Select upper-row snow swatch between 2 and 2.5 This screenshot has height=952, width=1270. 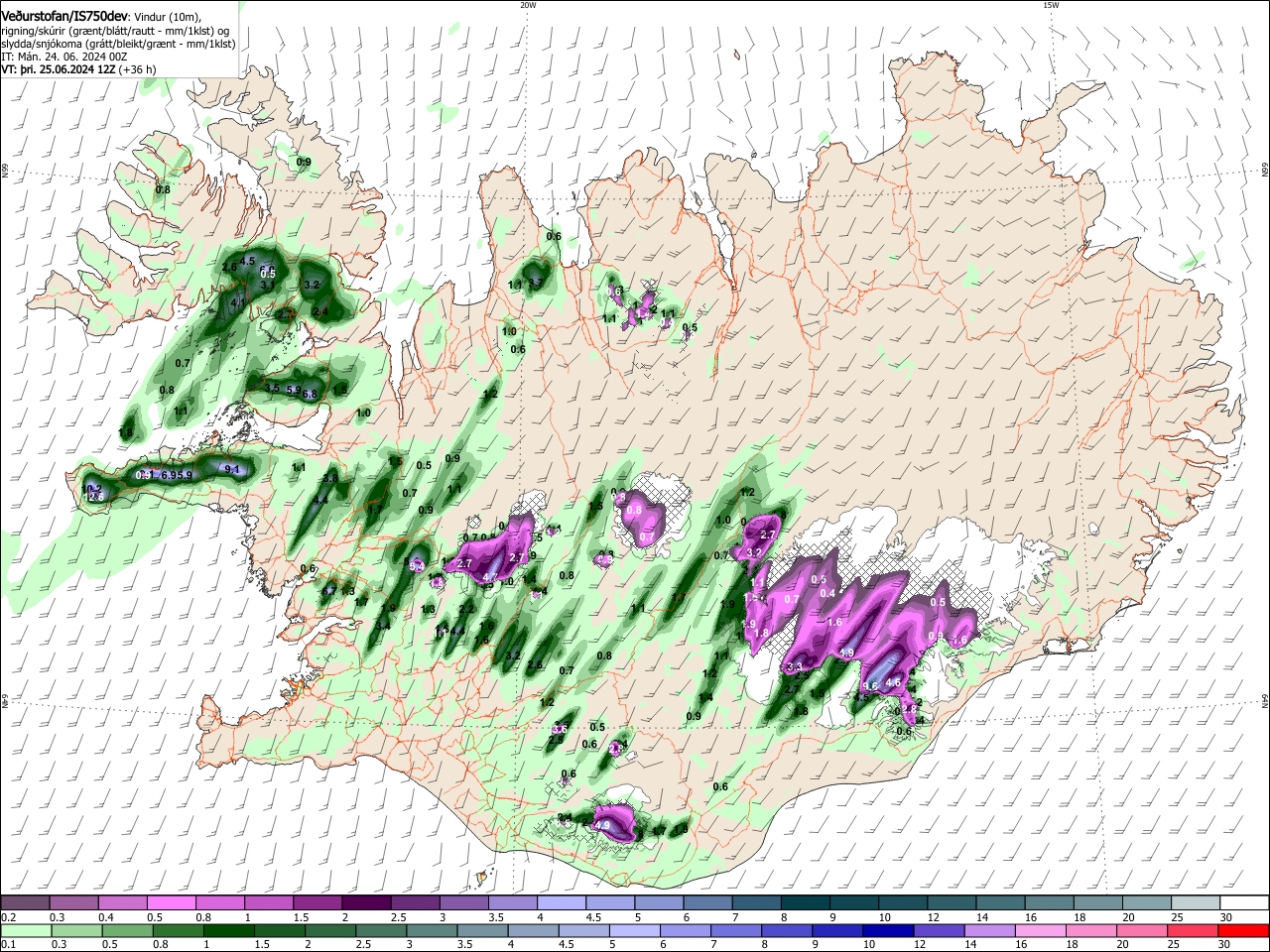[366, 903]
